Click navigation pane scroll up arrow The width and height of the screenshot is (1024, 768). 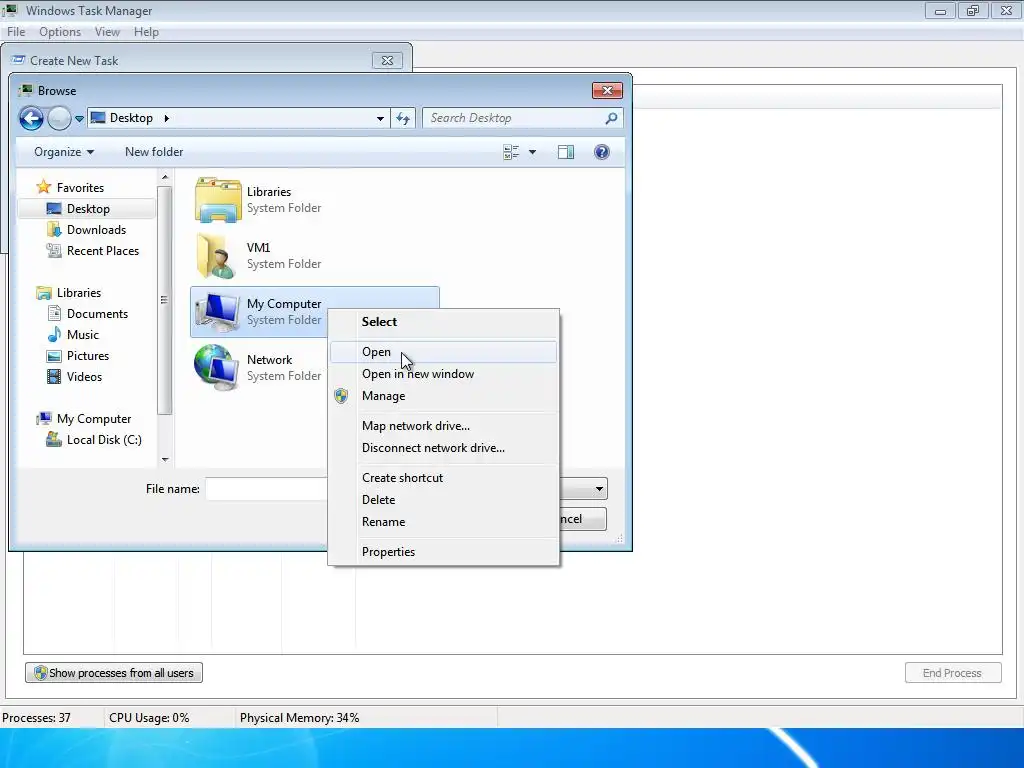tap(165, 177)
